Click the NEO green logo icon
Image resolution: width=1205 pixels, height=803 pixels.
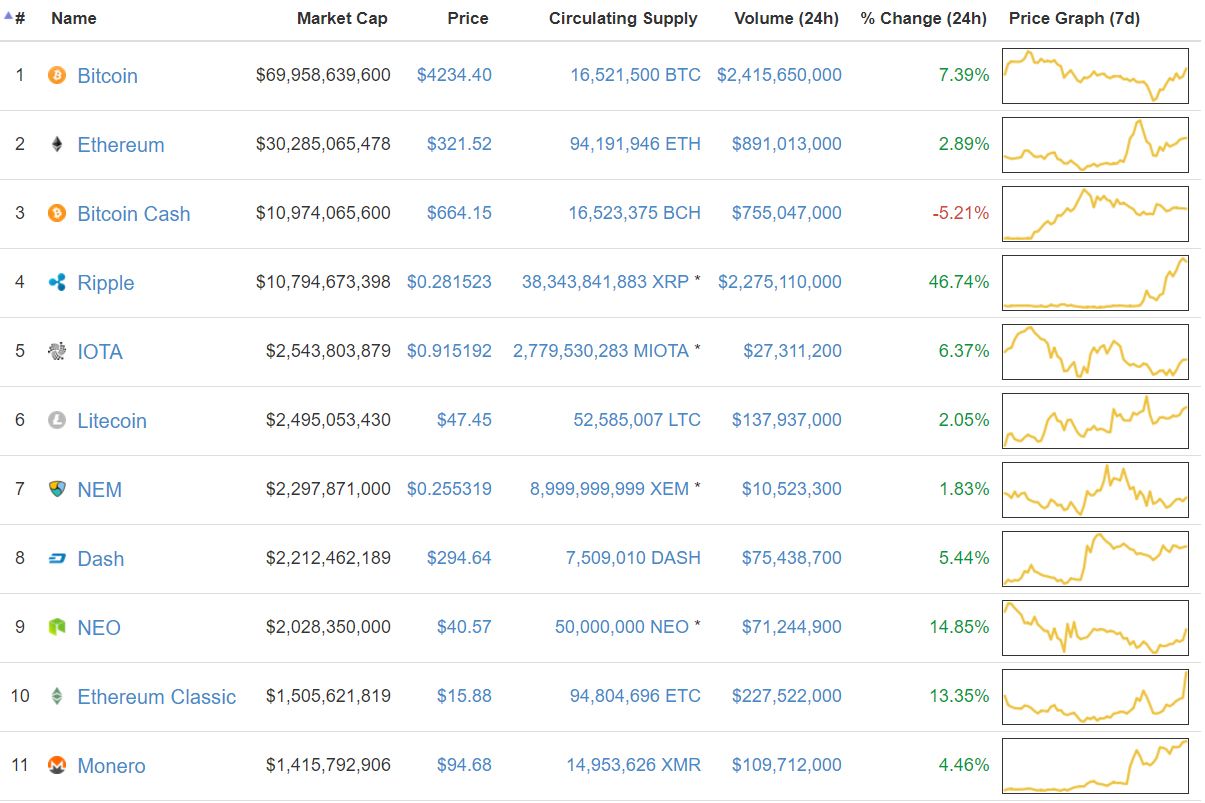pyautogui.click(x=57, y=627)
